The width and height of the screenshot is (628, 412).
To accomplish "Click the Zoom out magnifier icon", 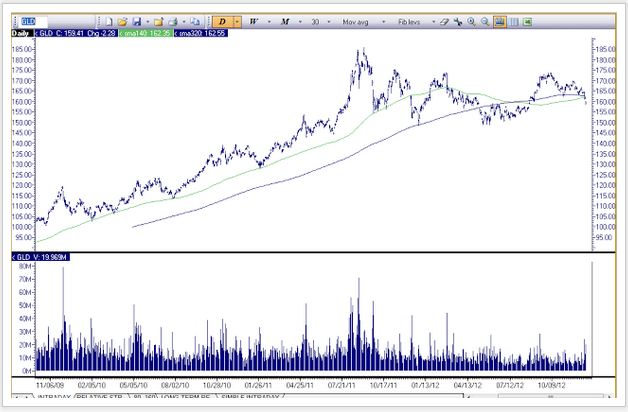I will 485,20.
